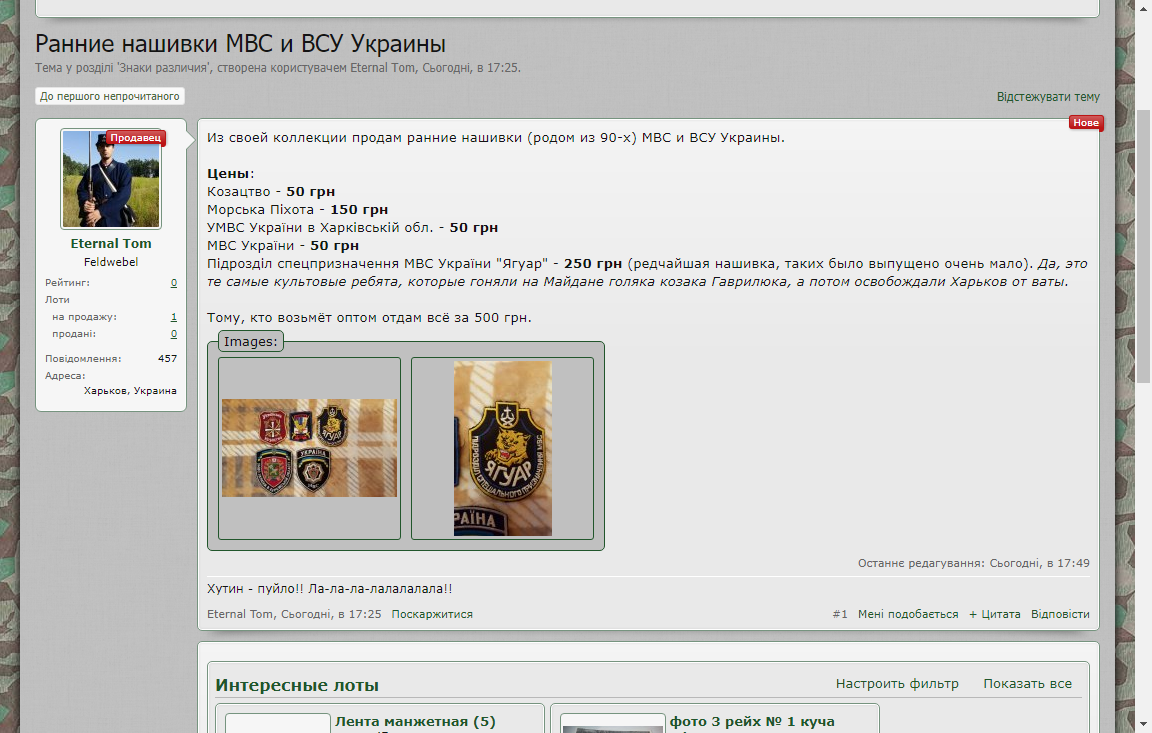Click '+ Цитата' to quote post
The height and width of the screenshot is (733, 1152).
(x=995, y=614)
